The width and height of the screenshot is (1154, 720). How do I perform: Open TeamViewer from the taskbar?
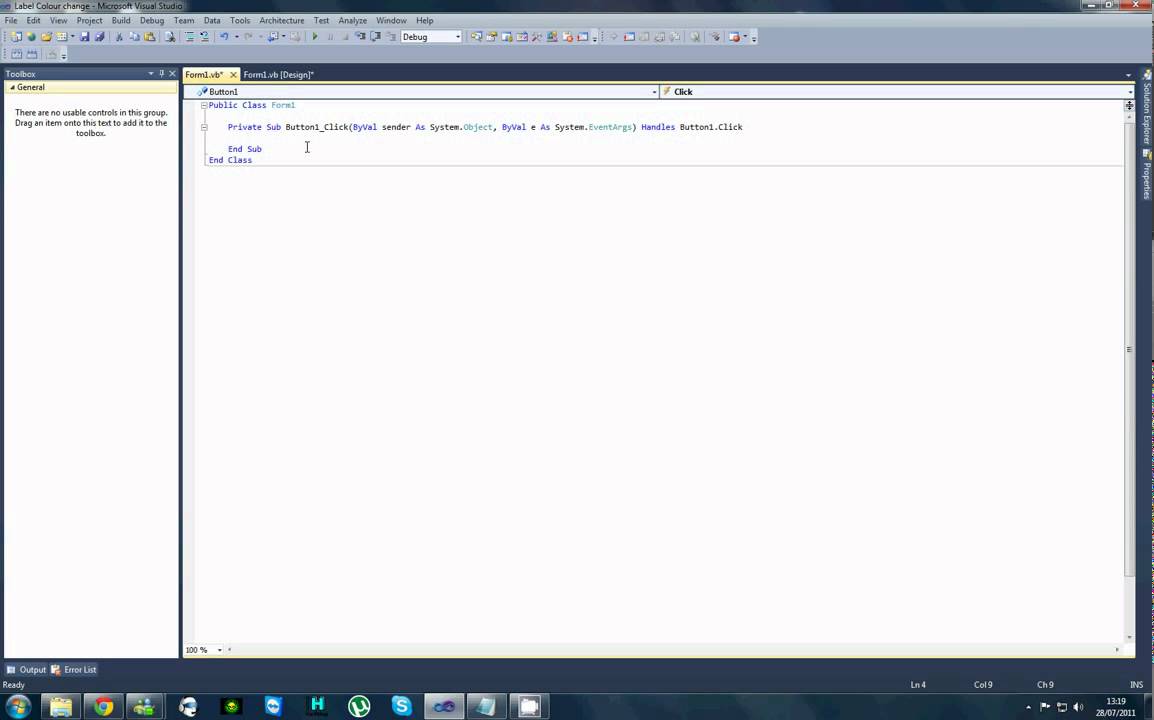tap(273, 707)
